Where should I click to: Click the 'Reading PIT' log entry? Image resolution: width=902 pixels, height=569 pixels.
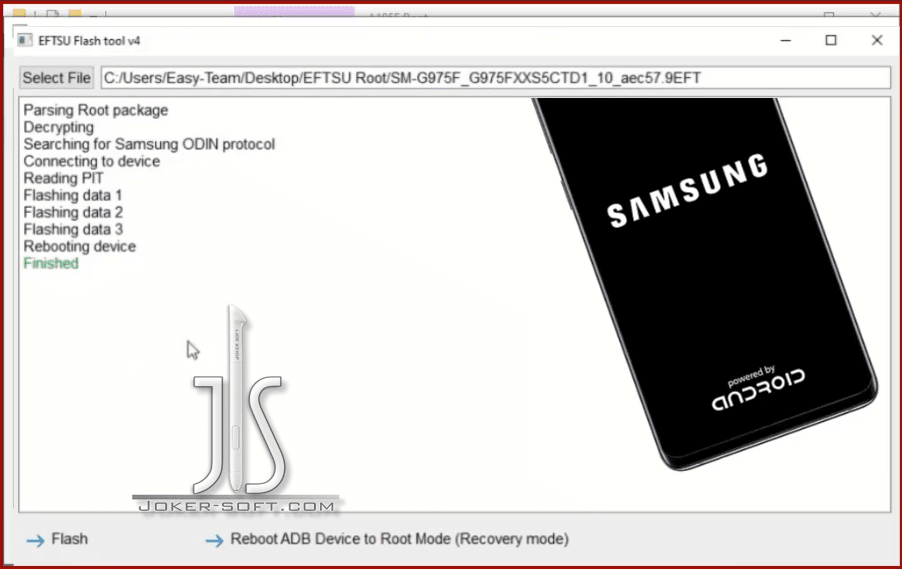click(x=63, y=178)
